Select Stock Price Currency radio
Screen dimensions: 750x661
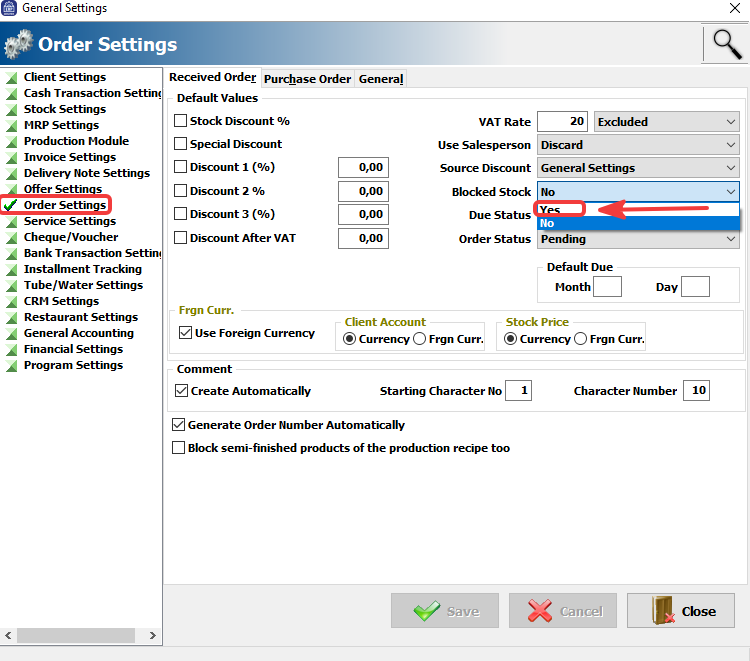510,339
